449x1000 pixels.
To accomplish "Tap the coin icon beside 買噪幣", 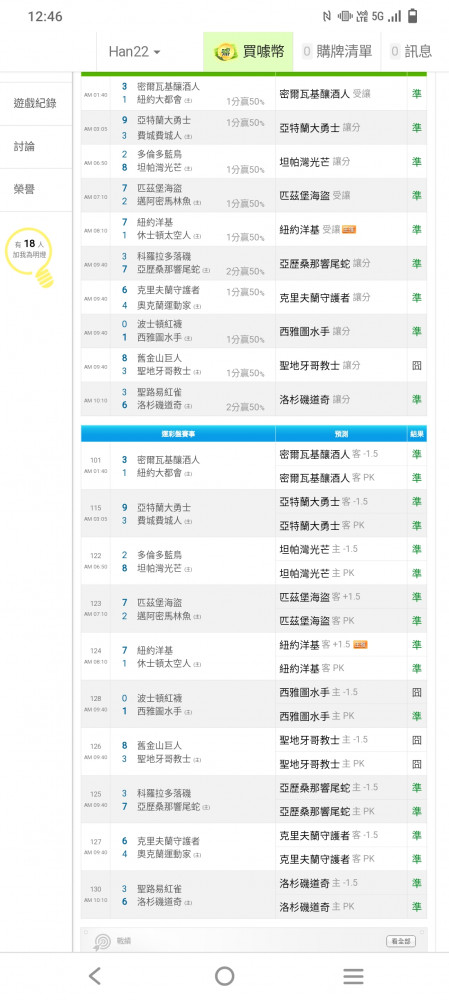I will pos(225,52).
